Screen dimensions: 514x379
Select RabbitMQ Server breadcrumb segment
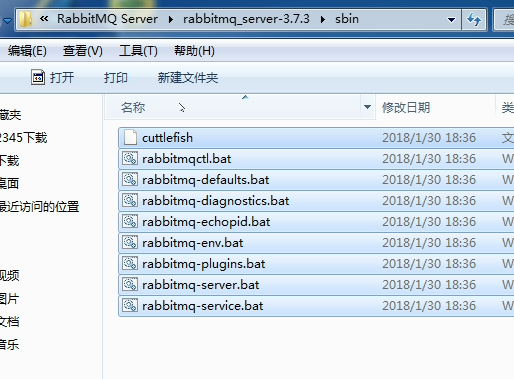tap(107, 19)
